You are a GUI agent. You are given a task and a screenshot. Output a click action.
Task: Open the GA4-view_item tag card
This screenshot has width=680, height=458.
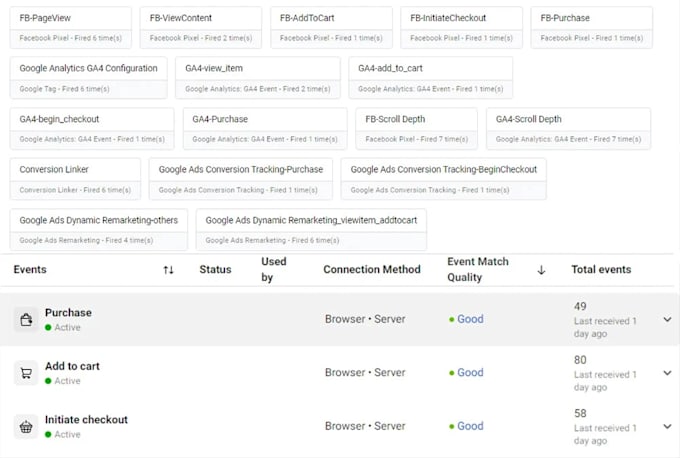click(x=258, y=78)
